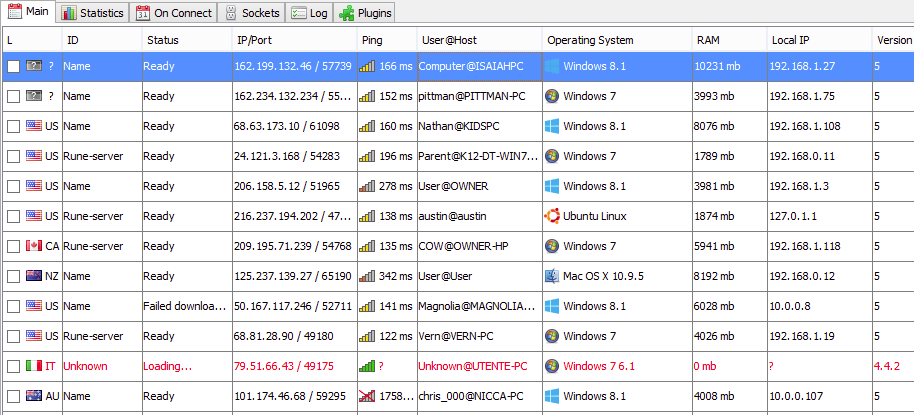Click On Connect calendar icon
This screenshot has height=415, width=914.
point(142,13)
